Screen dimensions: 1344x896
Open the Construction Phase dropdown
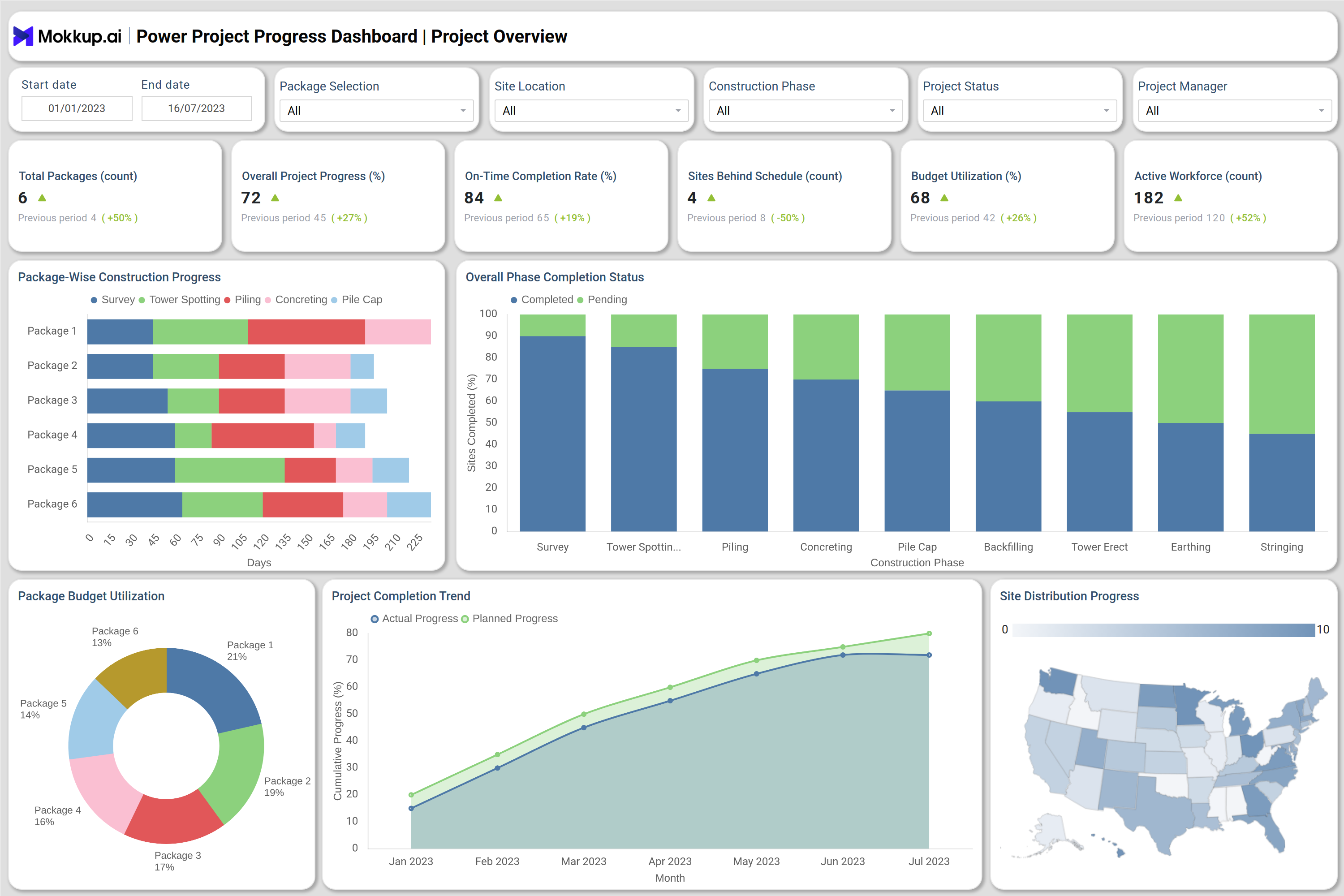(806, 110)
